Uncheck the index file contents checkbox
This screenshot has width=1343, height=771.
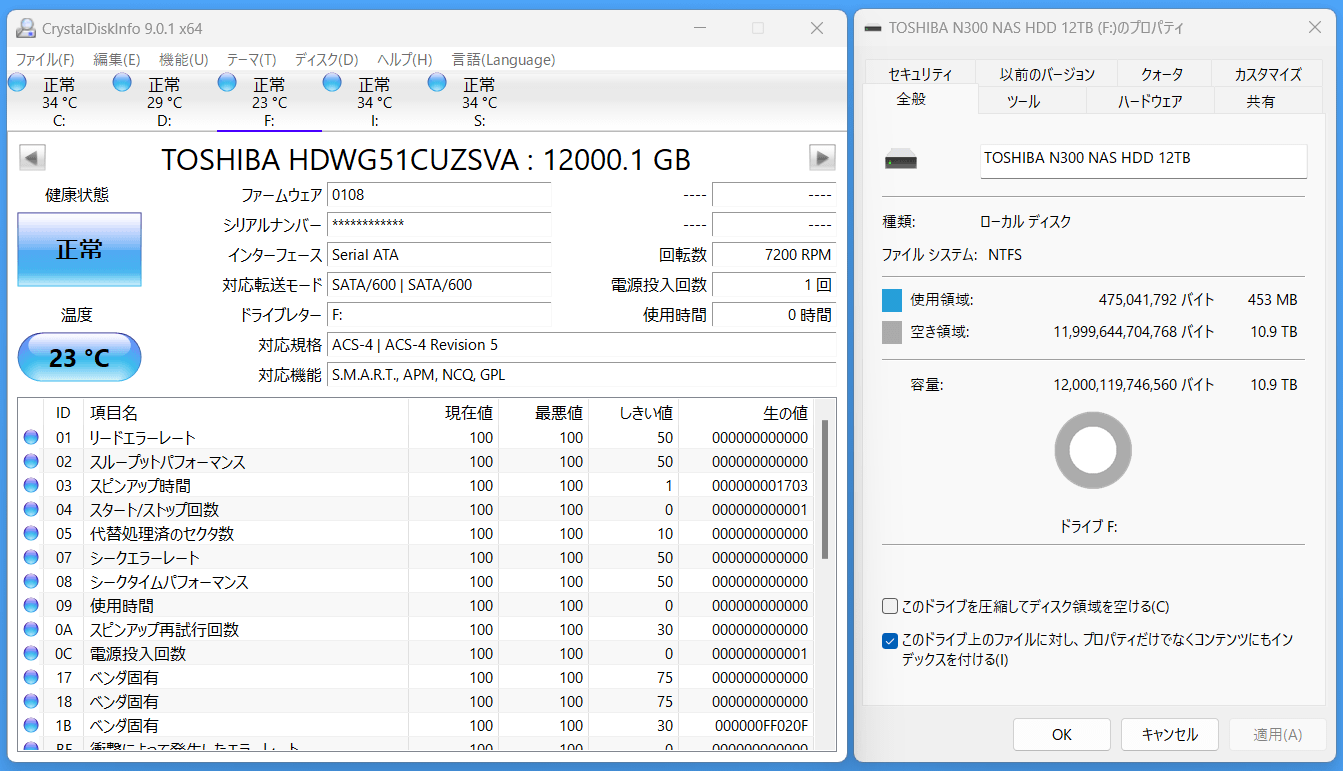click(x=890, y=641)
